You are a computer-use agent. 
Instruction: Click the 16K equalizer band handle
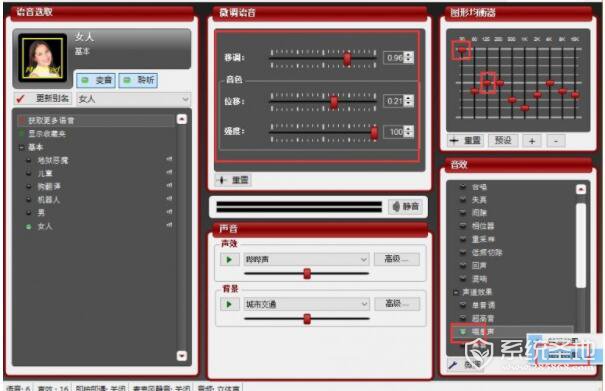click(575, 95)
